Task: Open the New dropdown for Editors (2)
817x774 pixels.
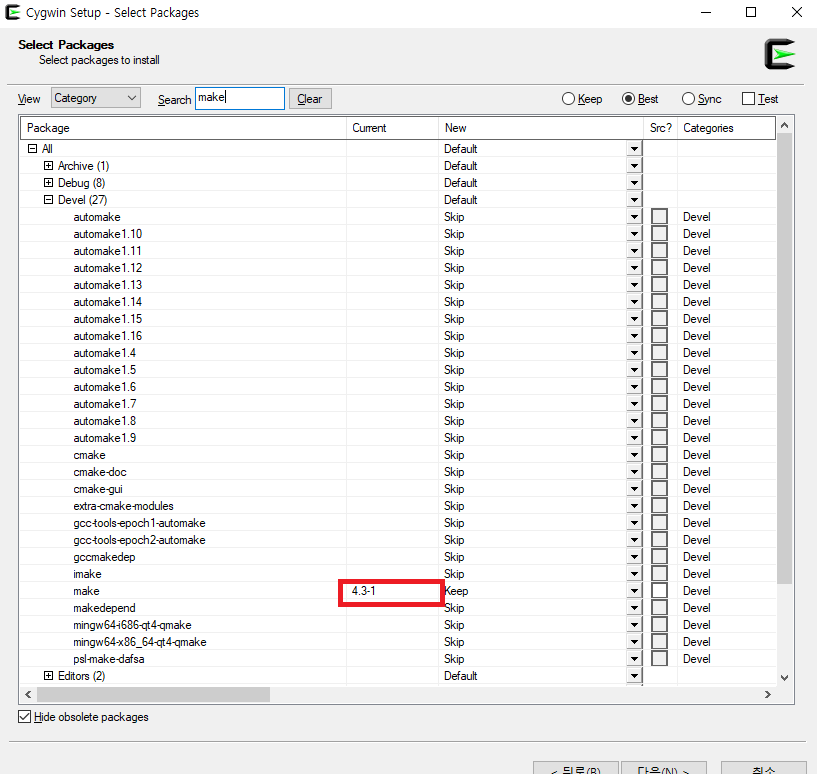Action: click(x=634, y=676)
